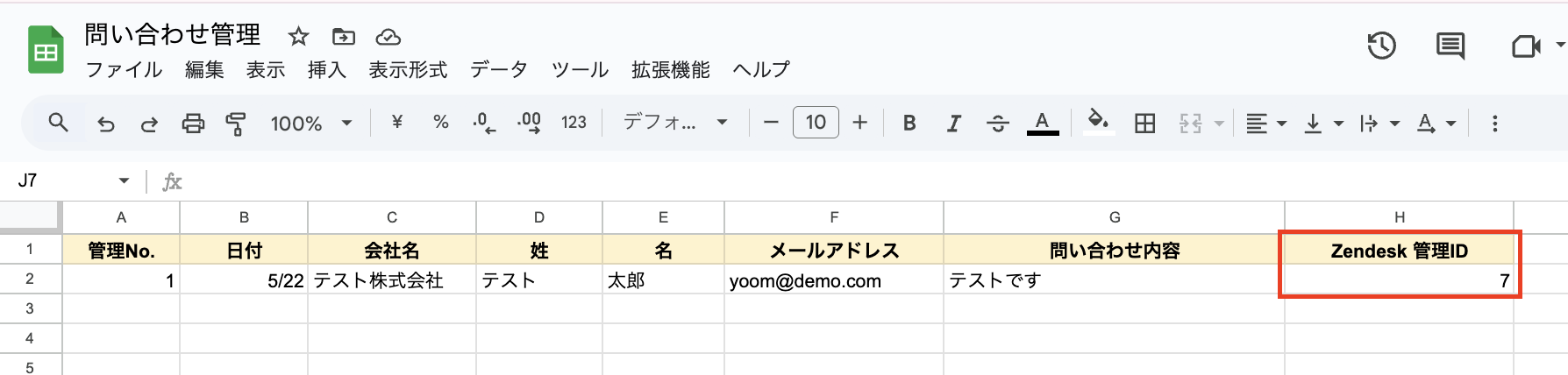This screenshot has height=375, width=1568.
Task: Select column H header
Action: click(1400, 217)
